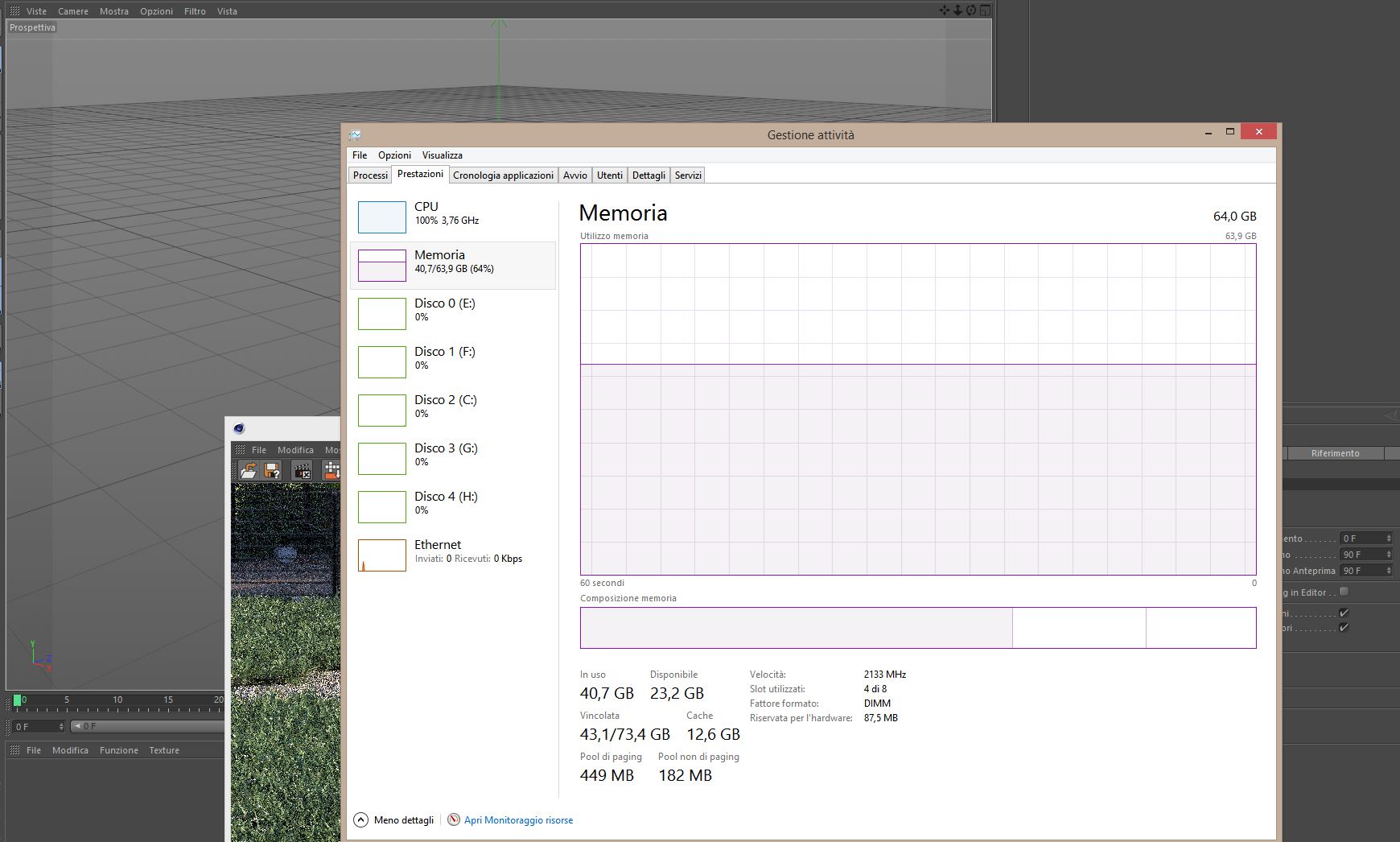
Task: Open image icon in Picture Viewer toolbar
Action: tap(248, 470)
